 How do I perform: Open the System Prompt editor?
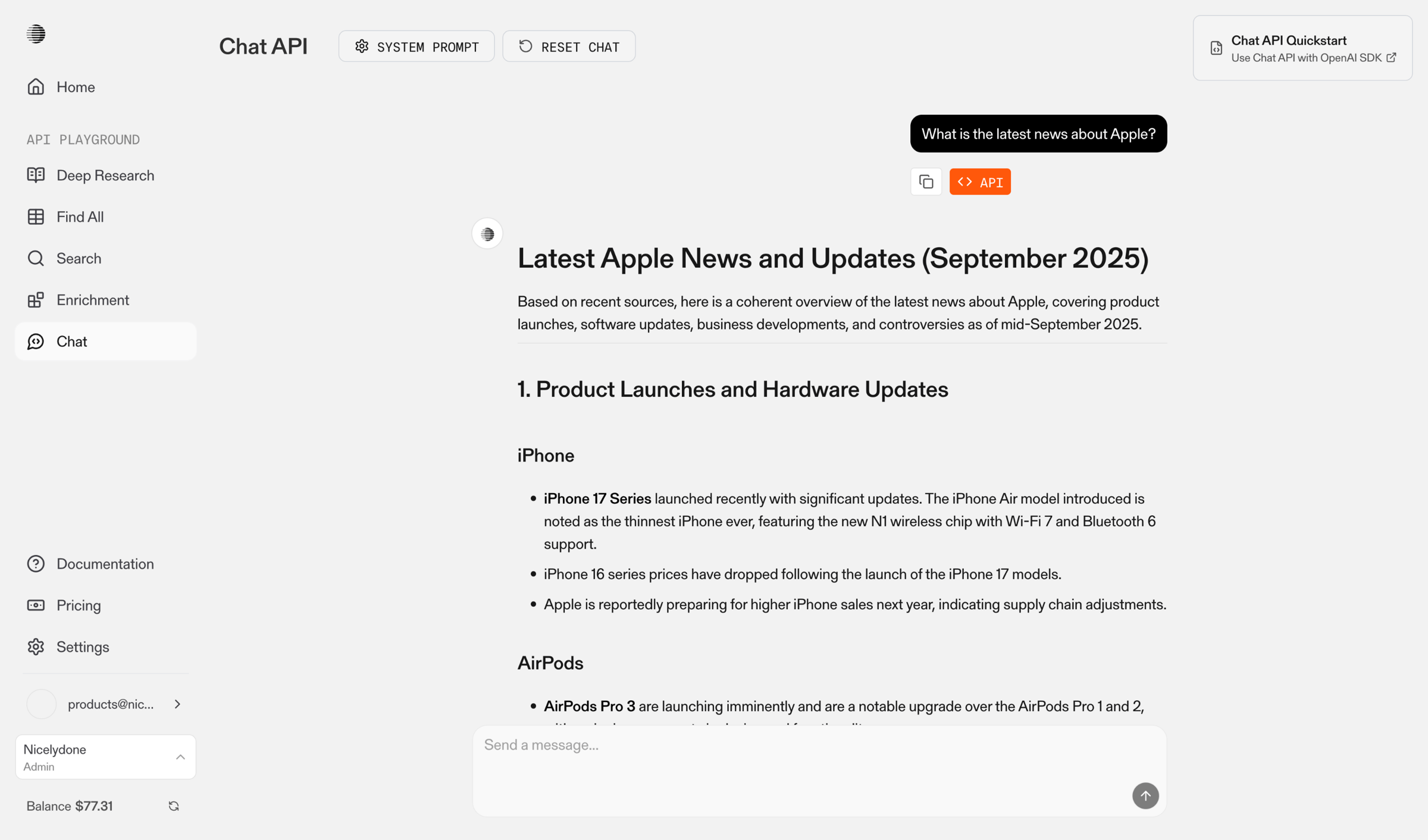(416, 46)
